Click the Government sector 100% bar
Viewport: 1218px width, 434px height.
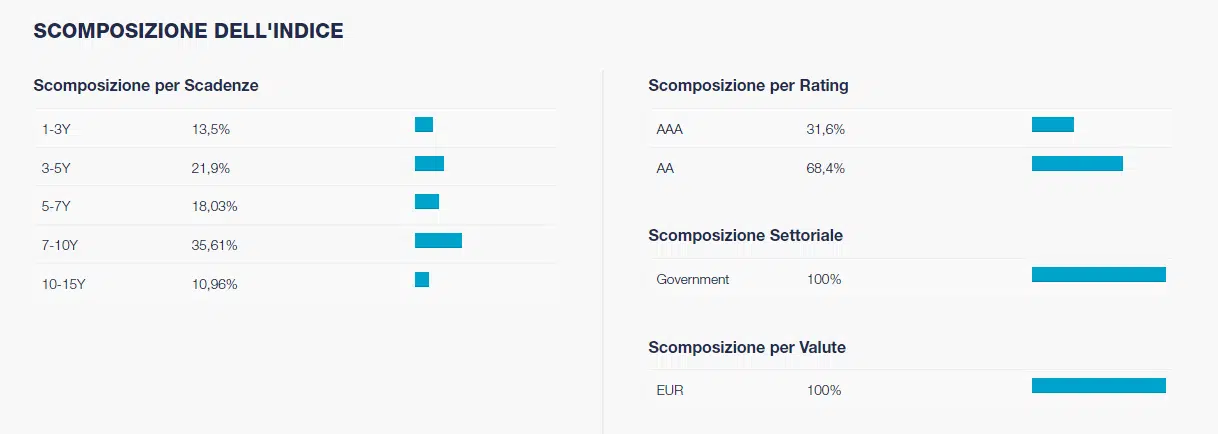coord(1098,275)
